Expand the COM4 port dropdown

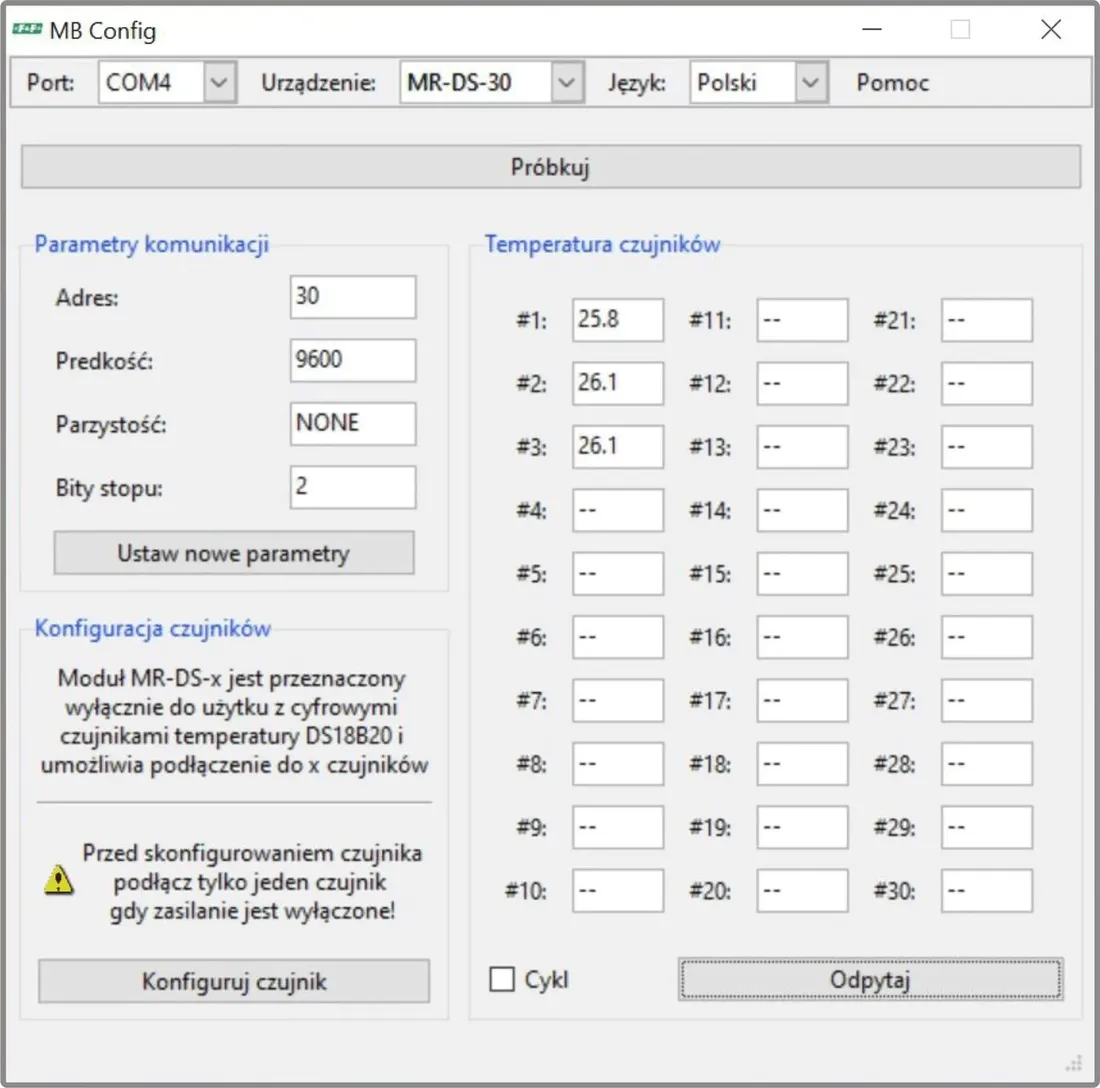[x=220, y=83]
